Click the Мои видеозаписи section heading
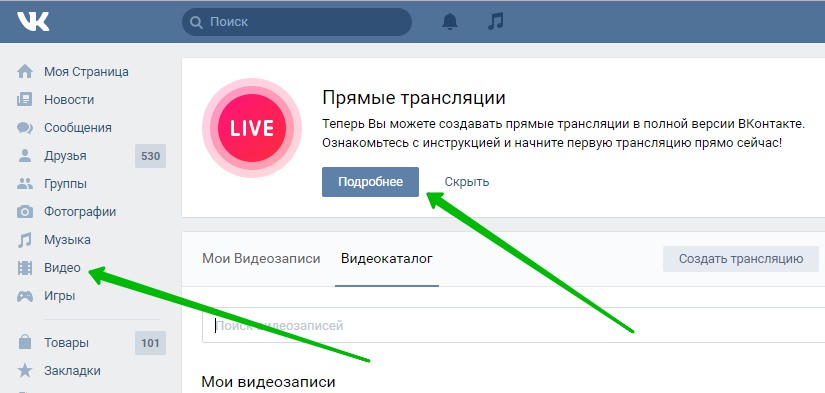The width and height of the screenshot is (825, 393). point(268,382)
